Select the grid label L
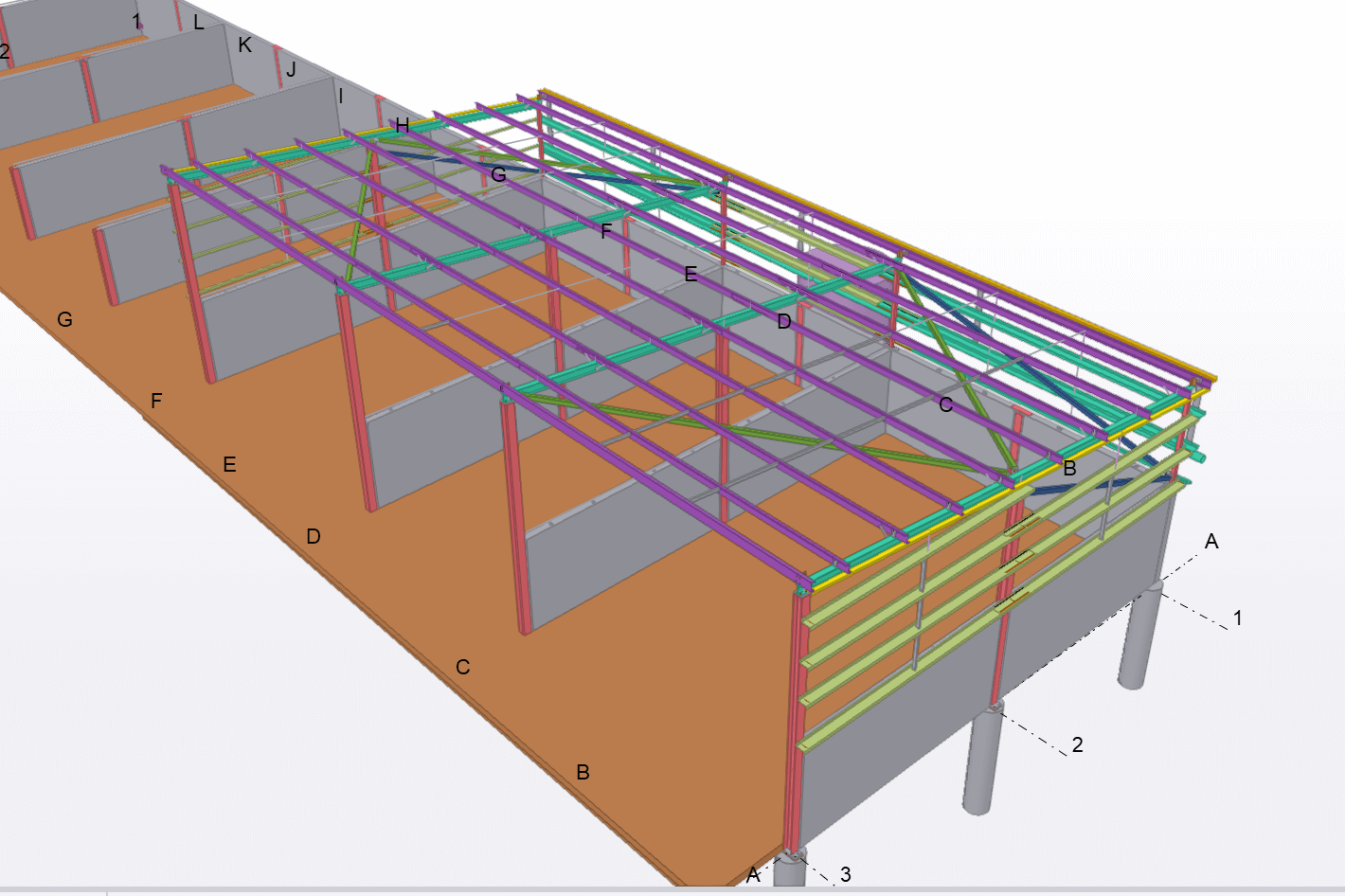The height and width of the screenshot is (896, 1345). pyautogui.click(x=199, y=23)
